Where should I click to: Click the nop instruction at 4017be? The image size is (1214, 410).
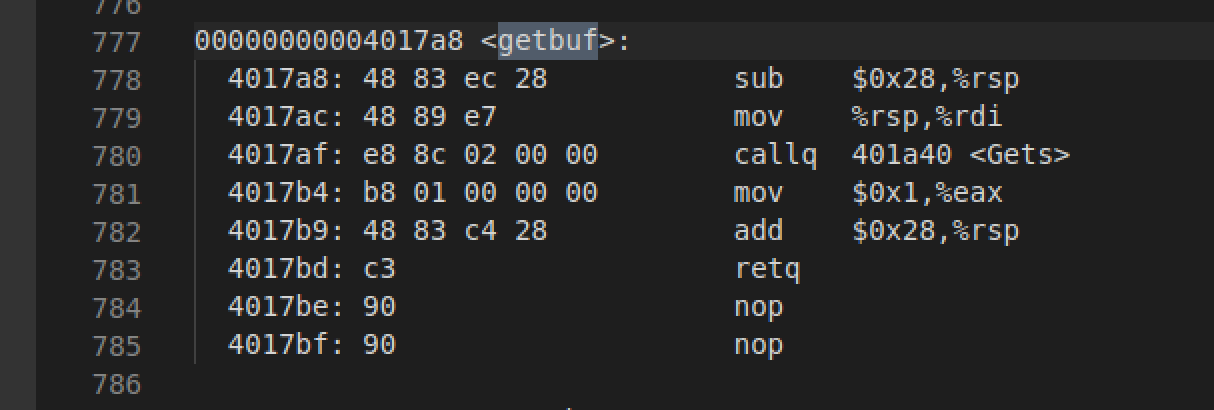pyautogui.click(x=758, y=308)
